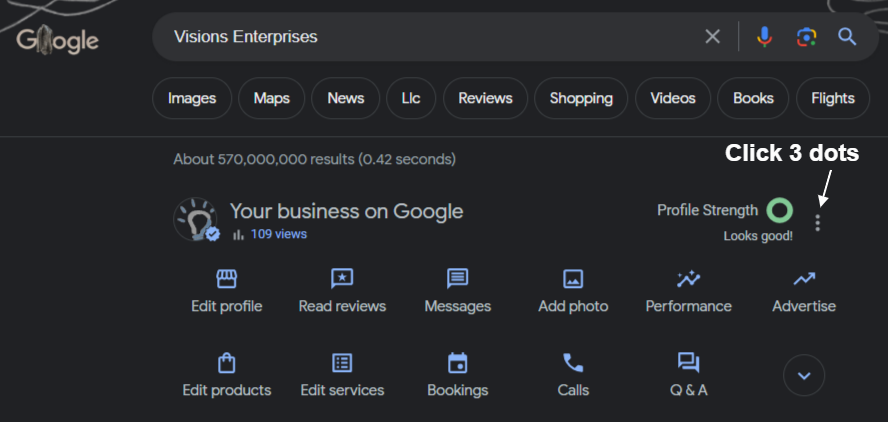Click the Calls phone icon
The width and height of the screenshot is (888, 422).
tap(573, 363)
